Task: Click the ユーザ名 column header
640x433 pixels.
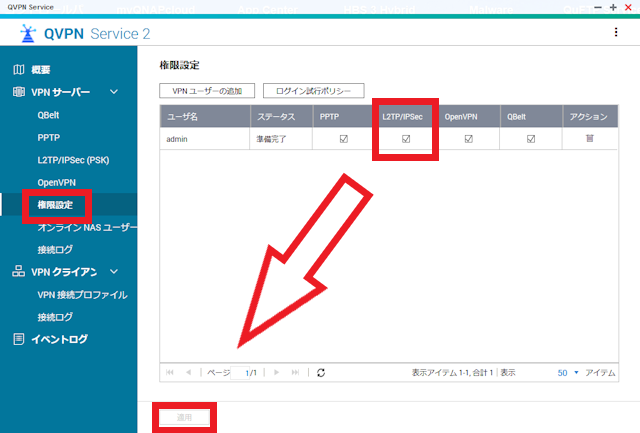Action: (205, 117)
